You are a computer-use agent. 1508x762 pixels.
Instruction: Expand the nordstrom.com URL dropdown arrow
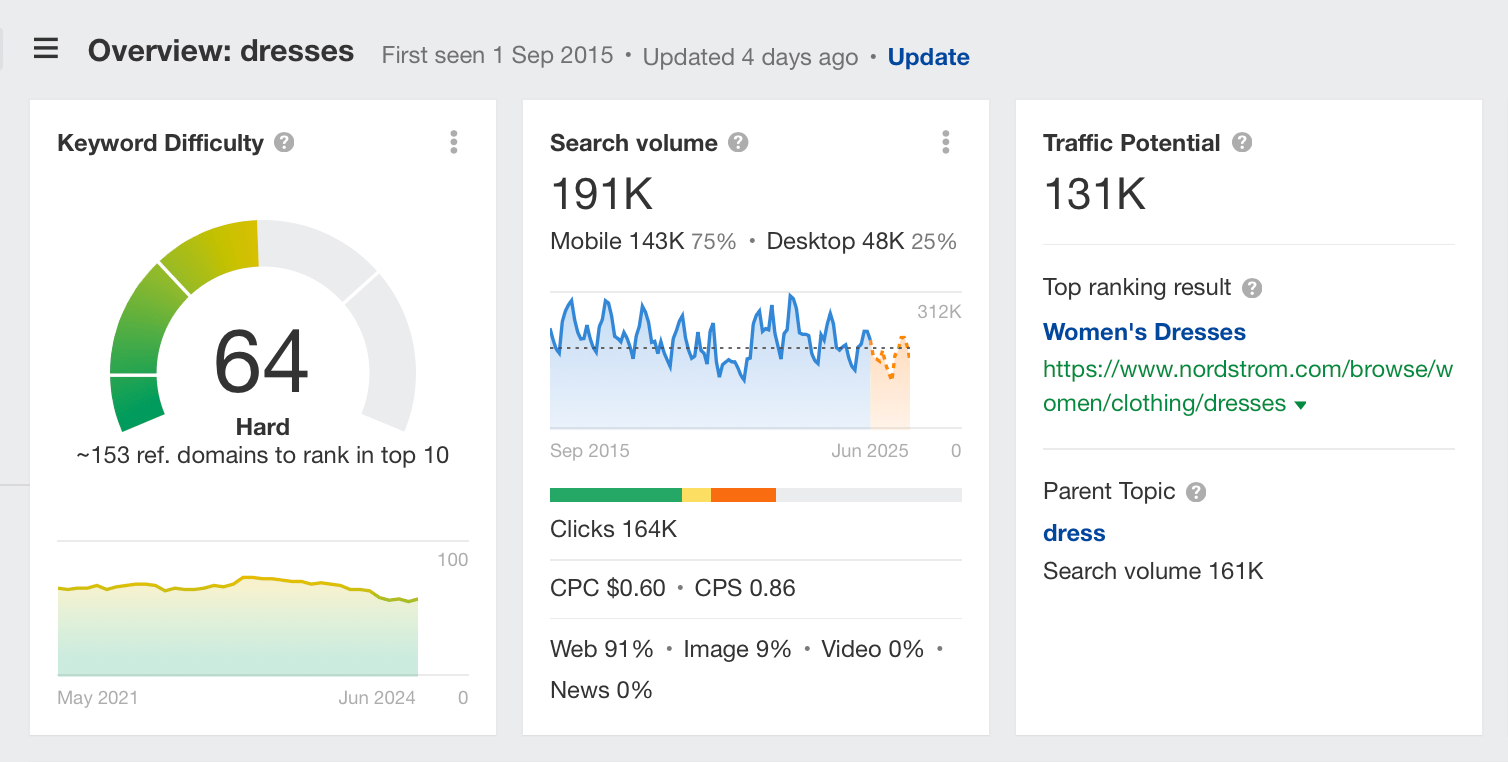[x=1300, y=405]
